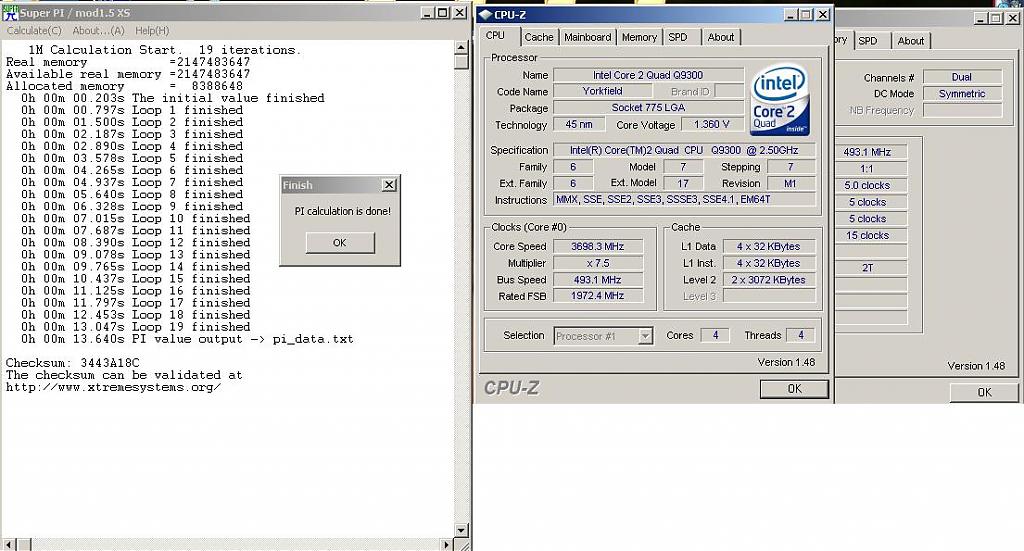Click the Multiplier x 7.5 value
The image size is (1024, 551).
click(x=598, y=263)
